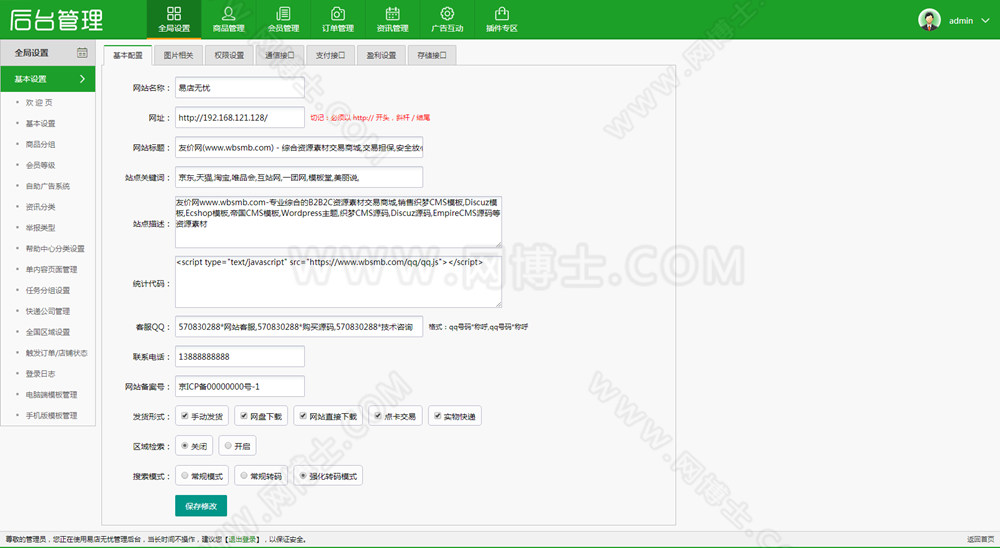Select the 常规模式 search mode
The image size is (1000, 548).
tap(184, 476)
